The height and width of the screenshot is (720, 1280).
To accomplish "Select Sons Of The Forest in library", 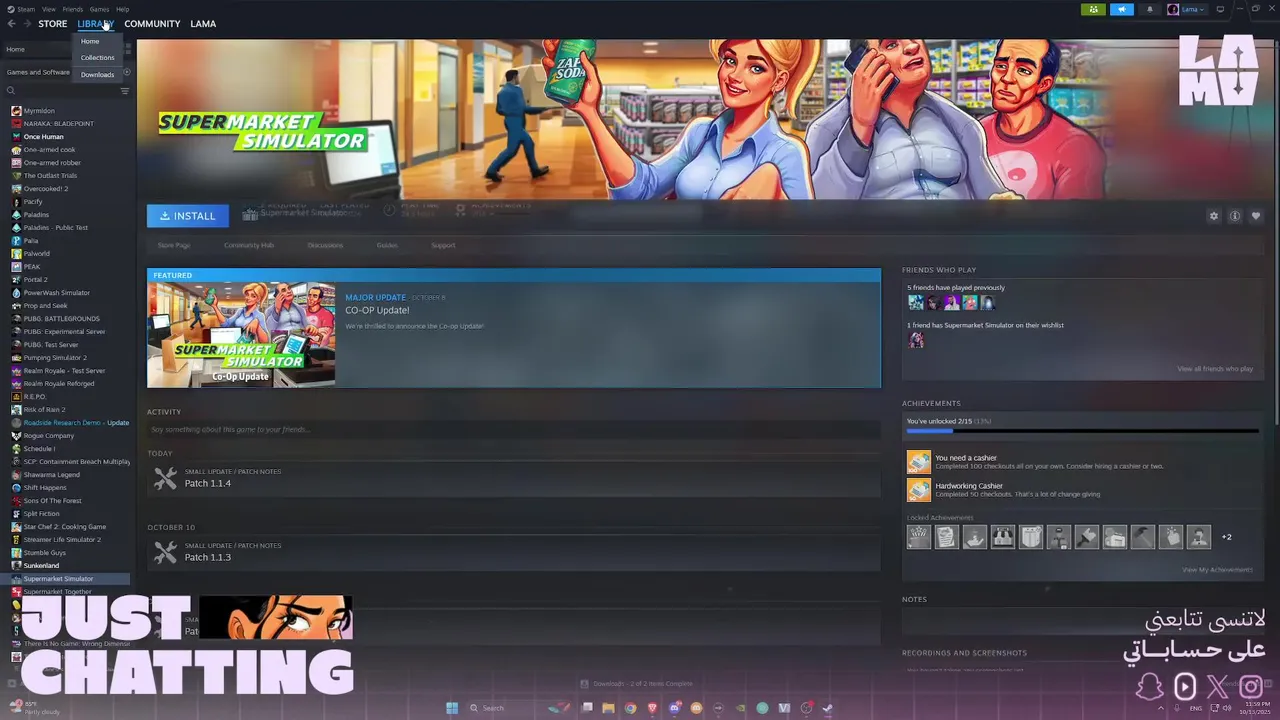I will pyautogui.click(x=52, y=501).
